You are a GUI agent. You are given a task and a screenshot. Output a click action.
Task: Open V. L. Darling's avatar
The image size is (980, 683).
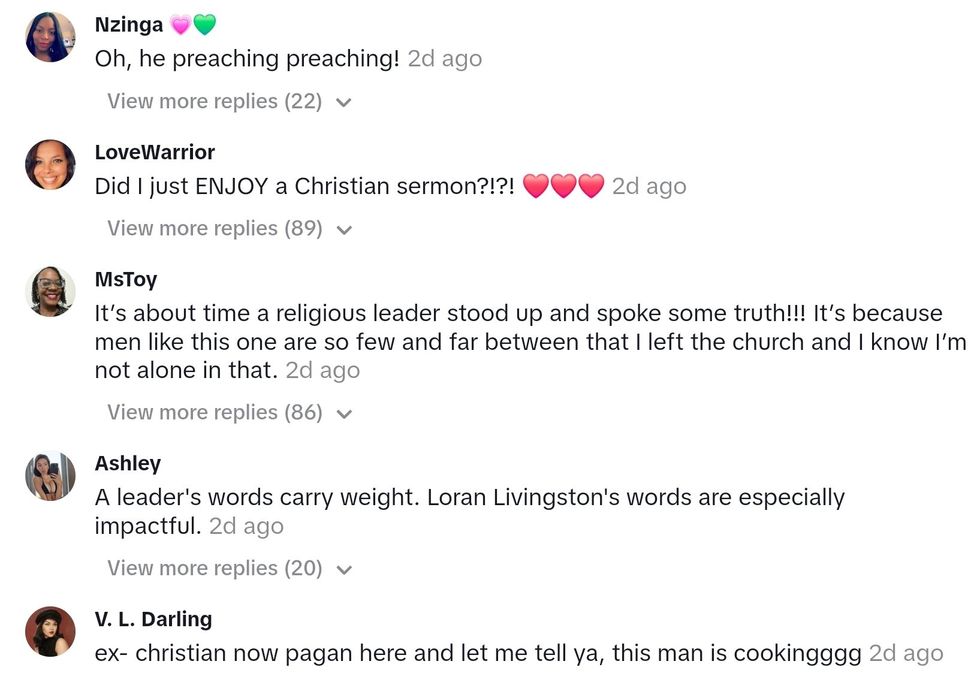pyautogui.click(x=50, y=632)
